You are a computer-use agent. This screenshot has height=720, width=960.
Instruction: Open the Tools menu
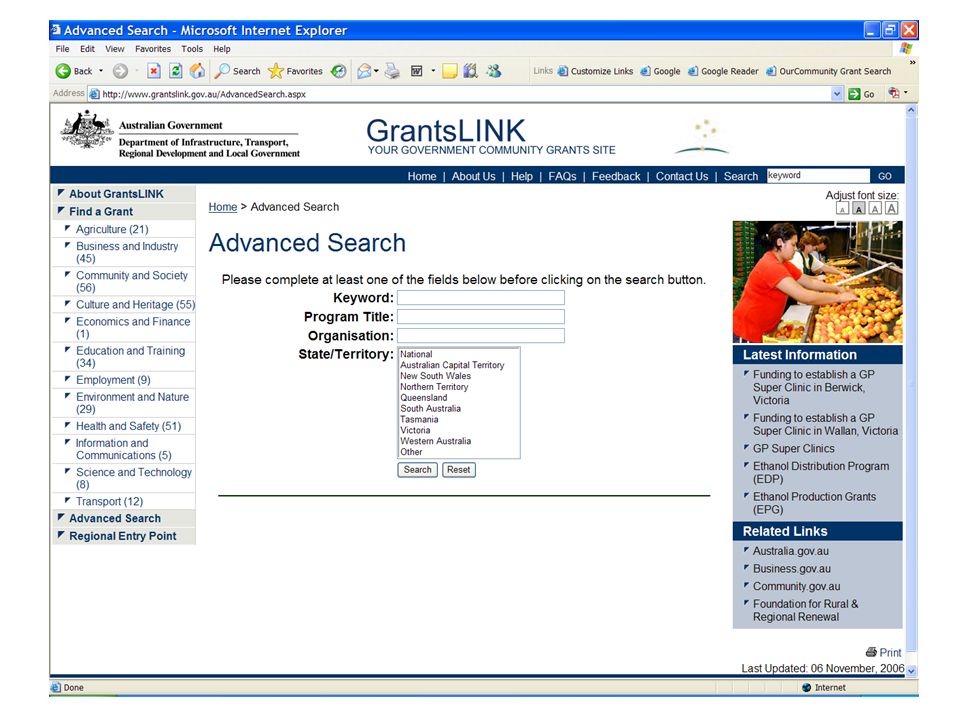pos(192,49)
